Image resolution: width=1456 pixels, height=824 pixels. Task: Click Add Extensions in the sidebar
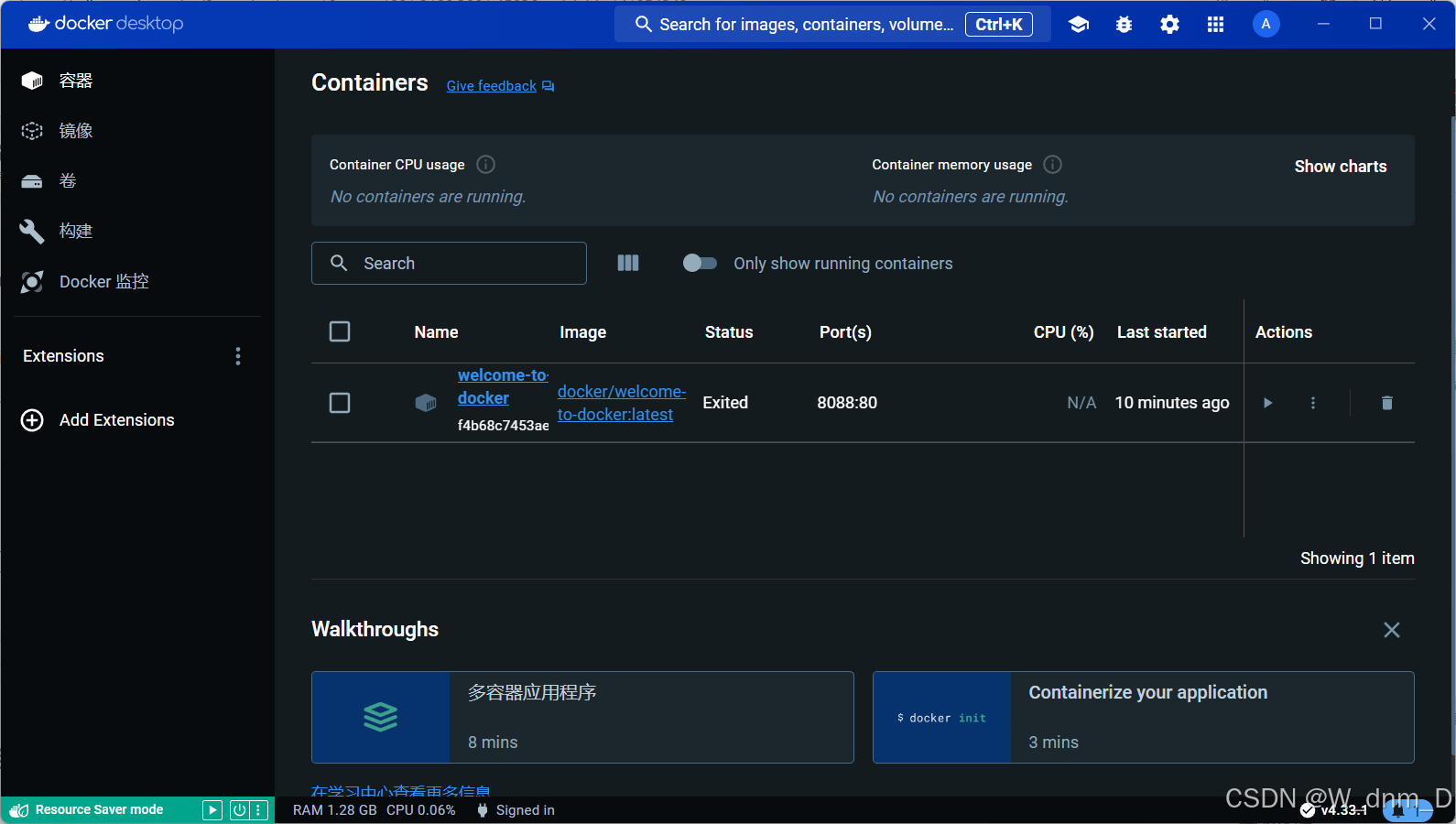(98, 420)
